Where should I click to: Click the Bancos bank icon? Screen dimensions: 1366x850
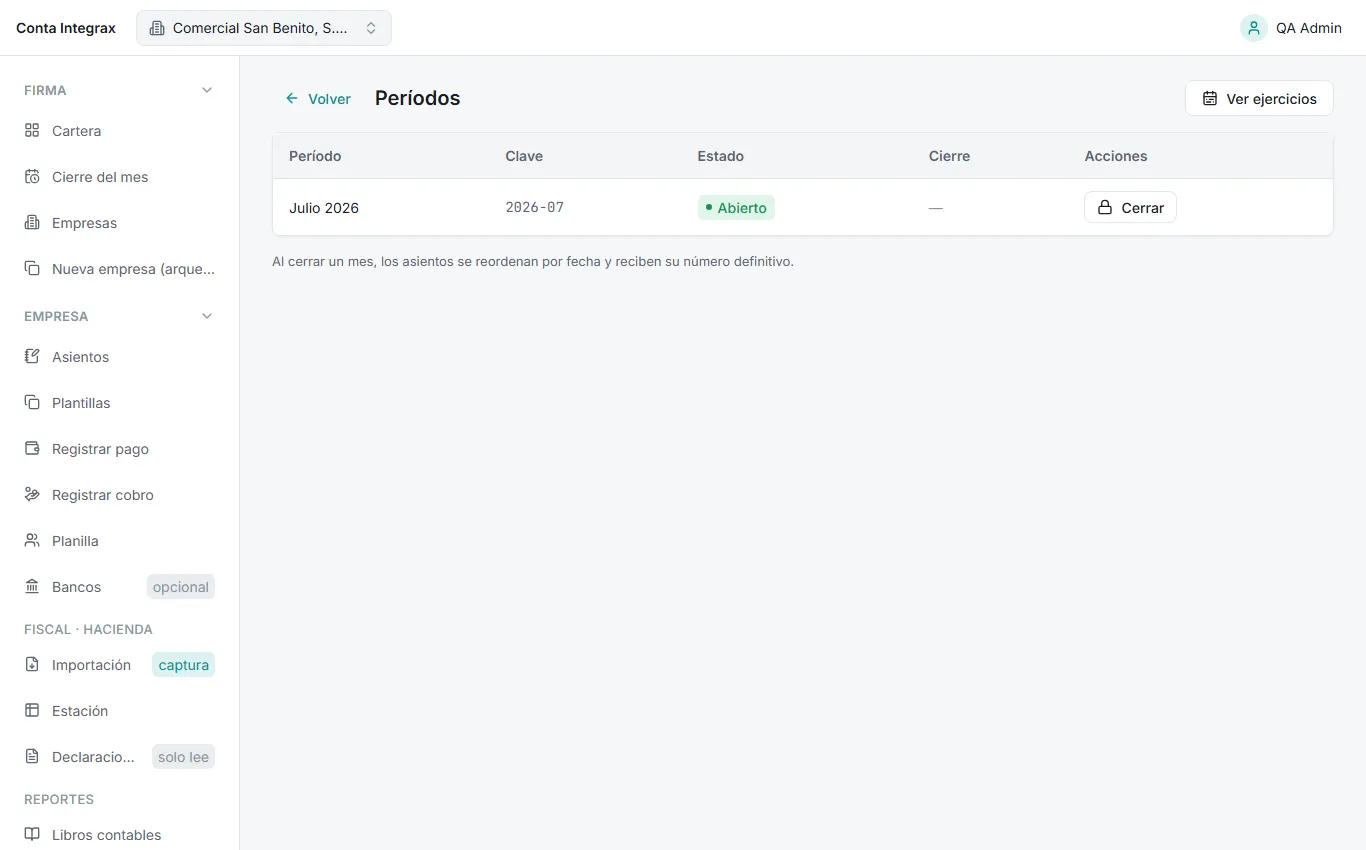tap(32, 587)
